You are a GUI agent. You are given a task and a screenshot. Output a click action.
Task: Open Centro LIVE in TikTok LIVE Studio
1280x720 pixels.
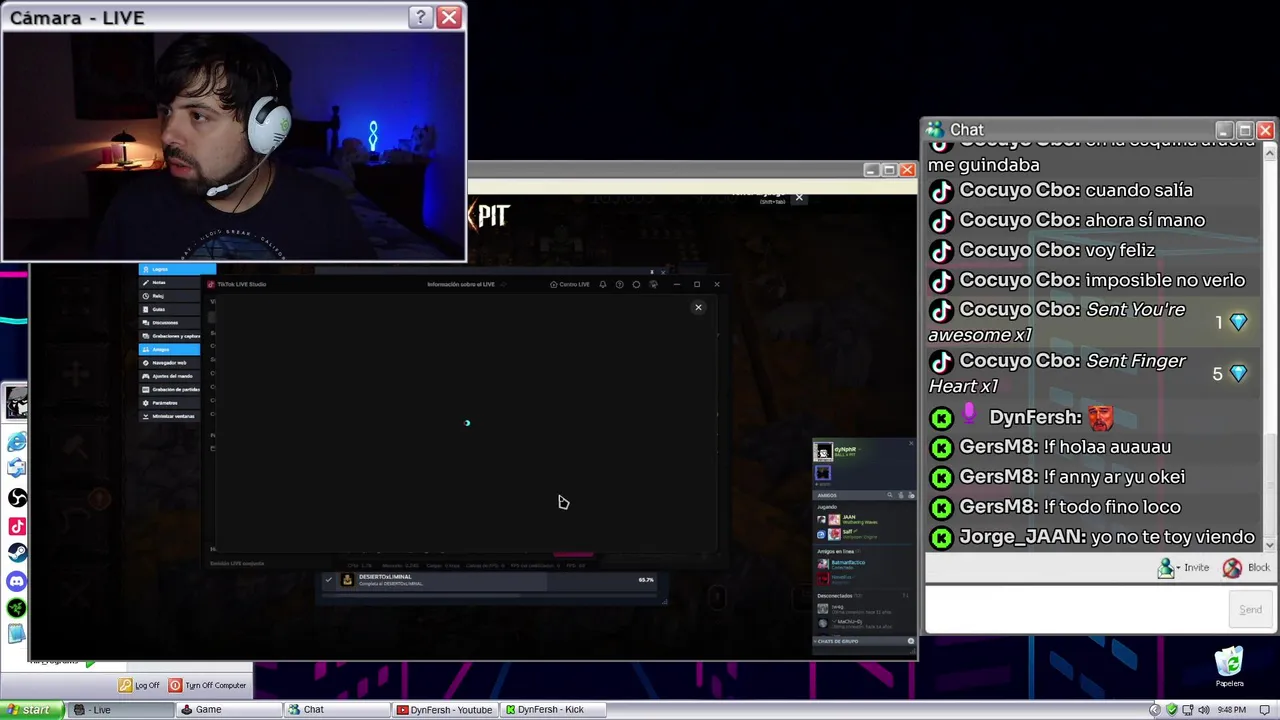570,284
